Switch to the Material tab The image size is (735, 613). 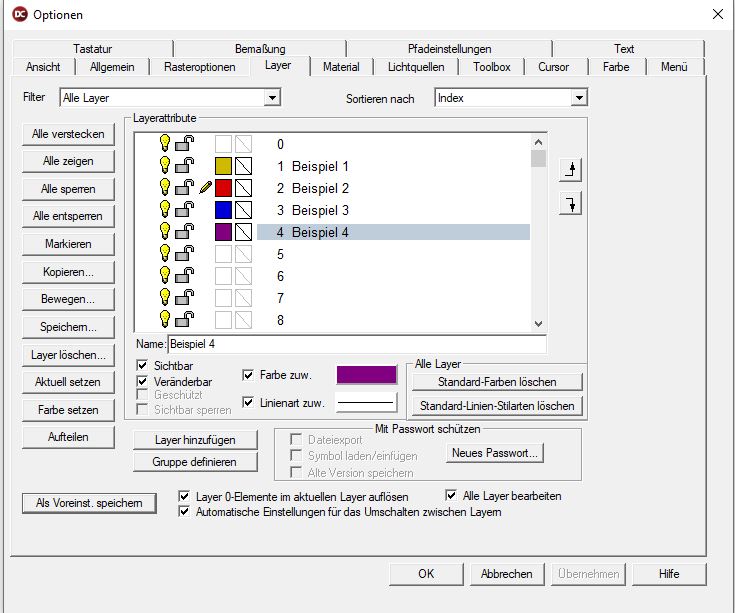[x=341, y=67]
